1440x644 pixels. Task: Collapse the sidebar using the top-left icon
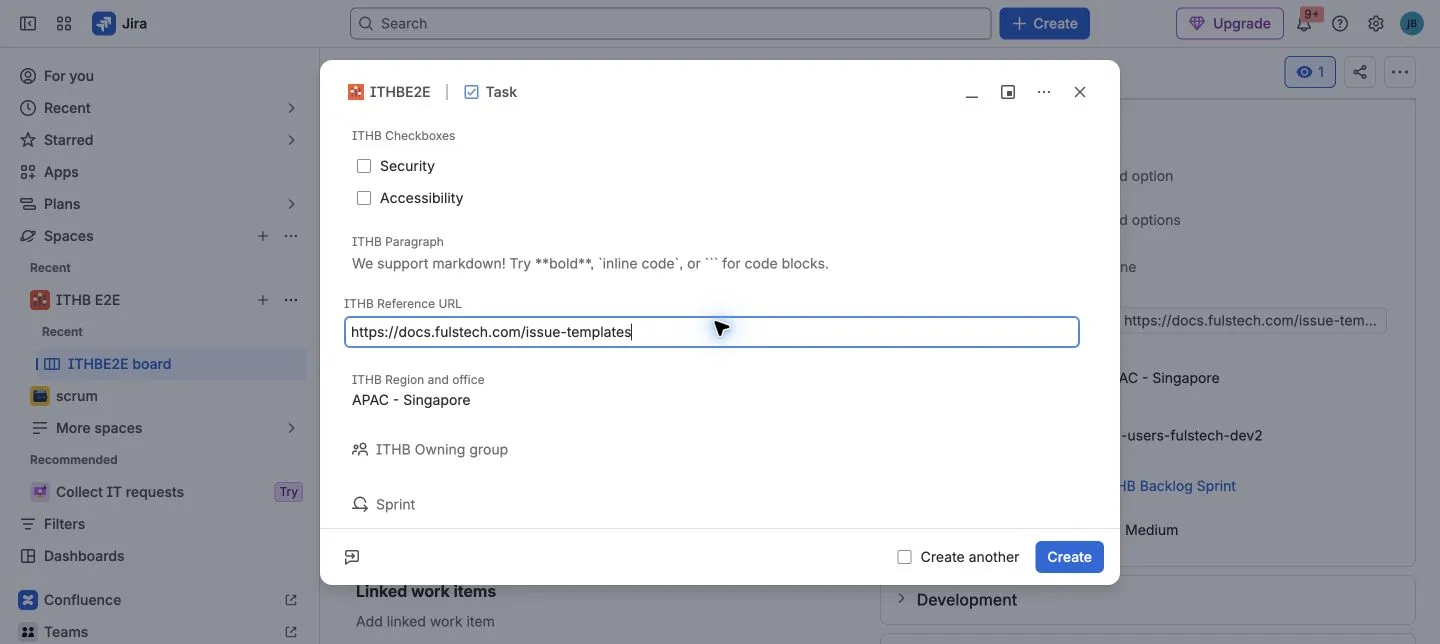pyautogui.click(x=28, y=23)
